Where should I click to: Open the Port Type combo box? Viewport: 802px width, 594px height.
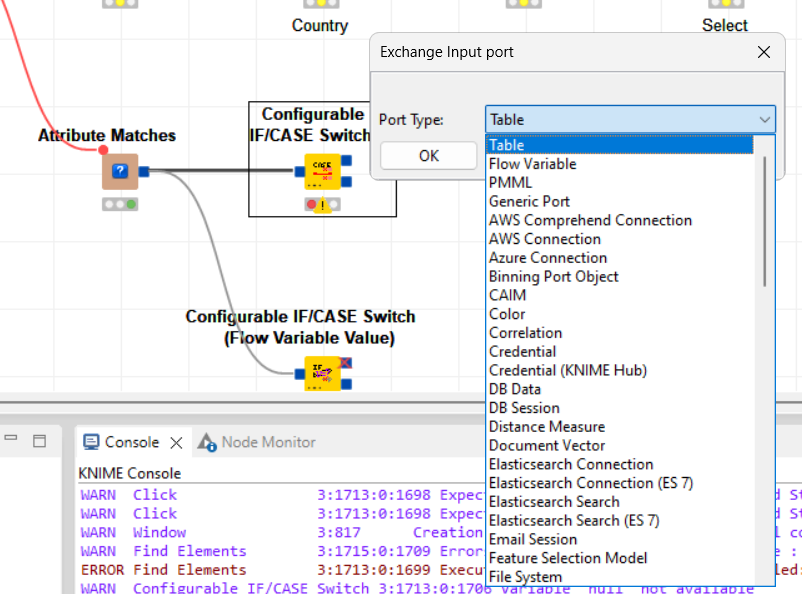[630, 120]
